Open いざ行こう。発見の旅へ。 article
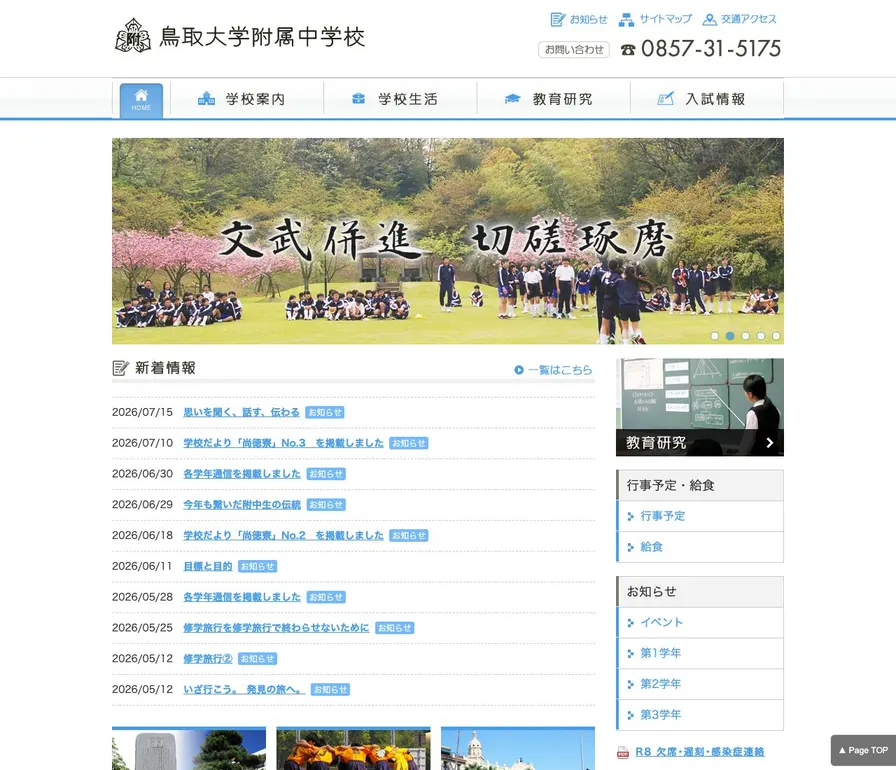896x770 pixels. (x=244, y=690)
